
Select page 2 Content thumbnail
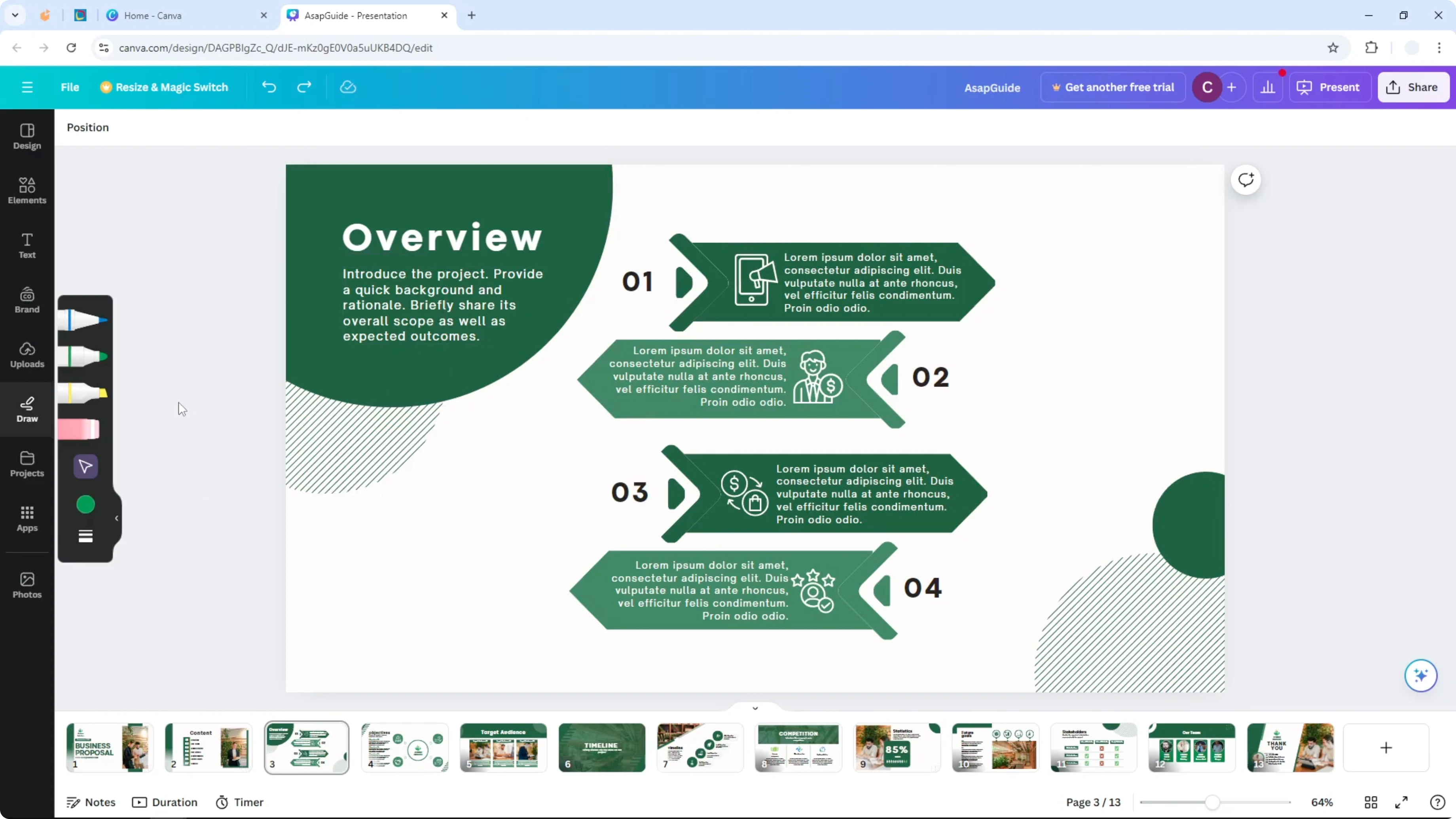pos(208,747)
